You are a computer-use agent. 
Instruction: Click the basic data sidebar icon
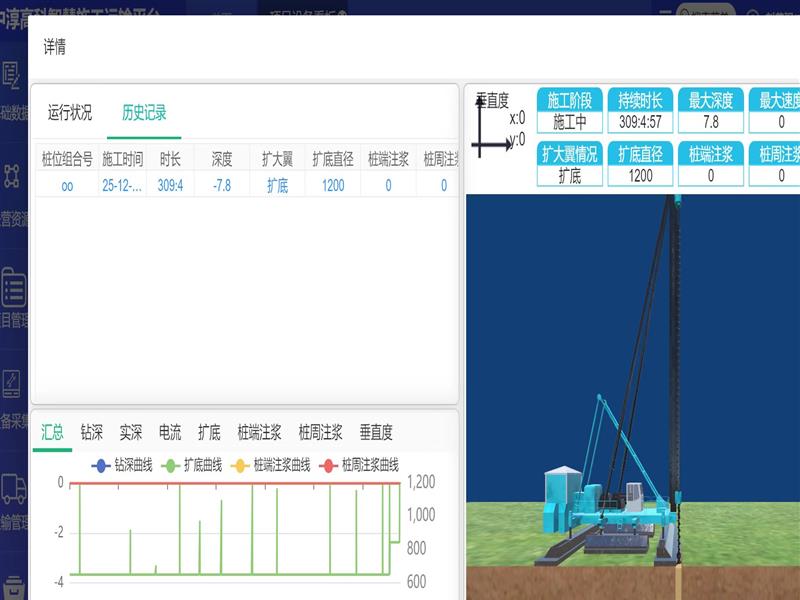tap(12, 76)
